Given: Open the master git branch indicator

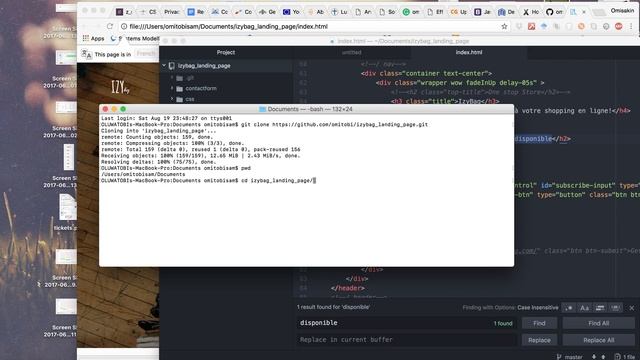Looking at the screenshot, I should click(x=570, y=357).
